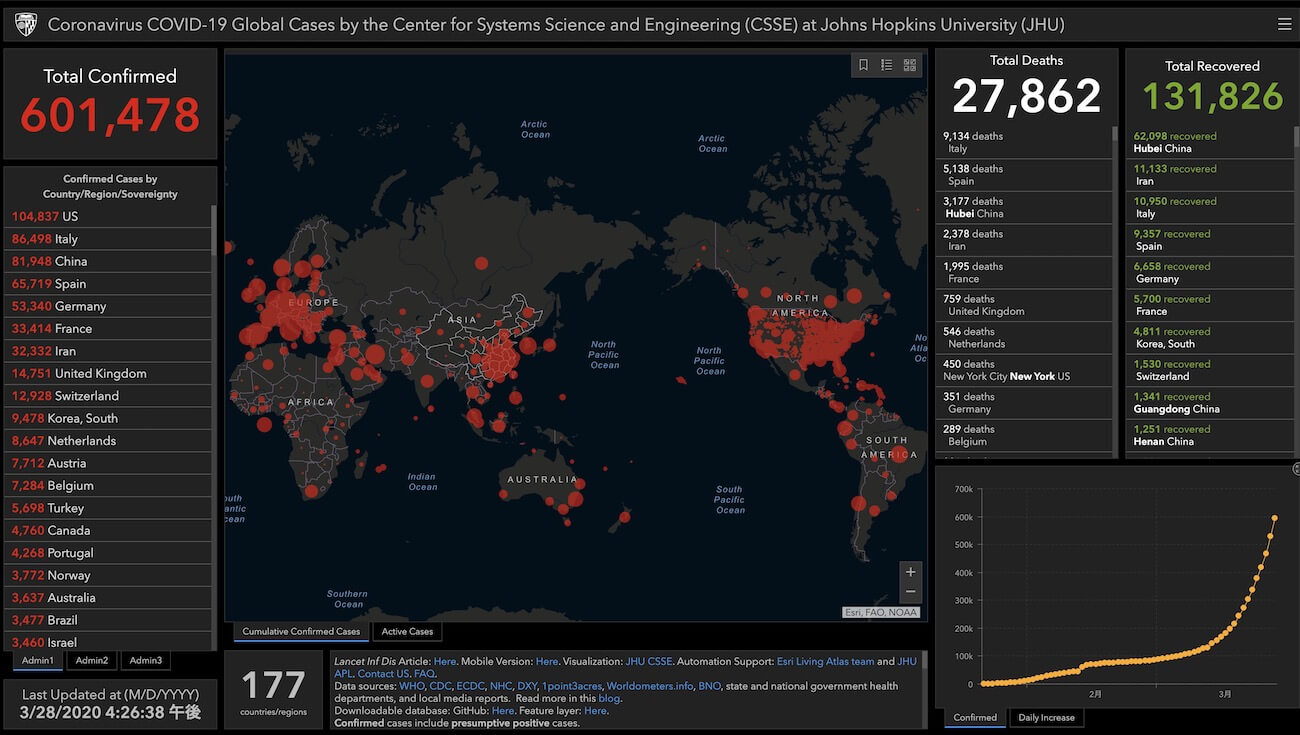This screenshot has width=1300, height=735.
Task: Show the Confirmed chart tab
Action: tap(975, 717)
